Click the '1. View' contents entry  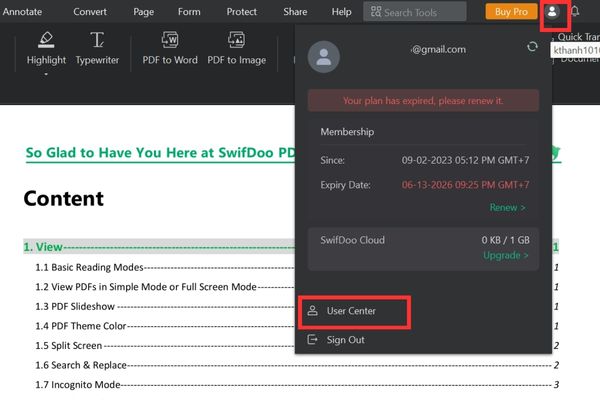click(x=291, y=247)
